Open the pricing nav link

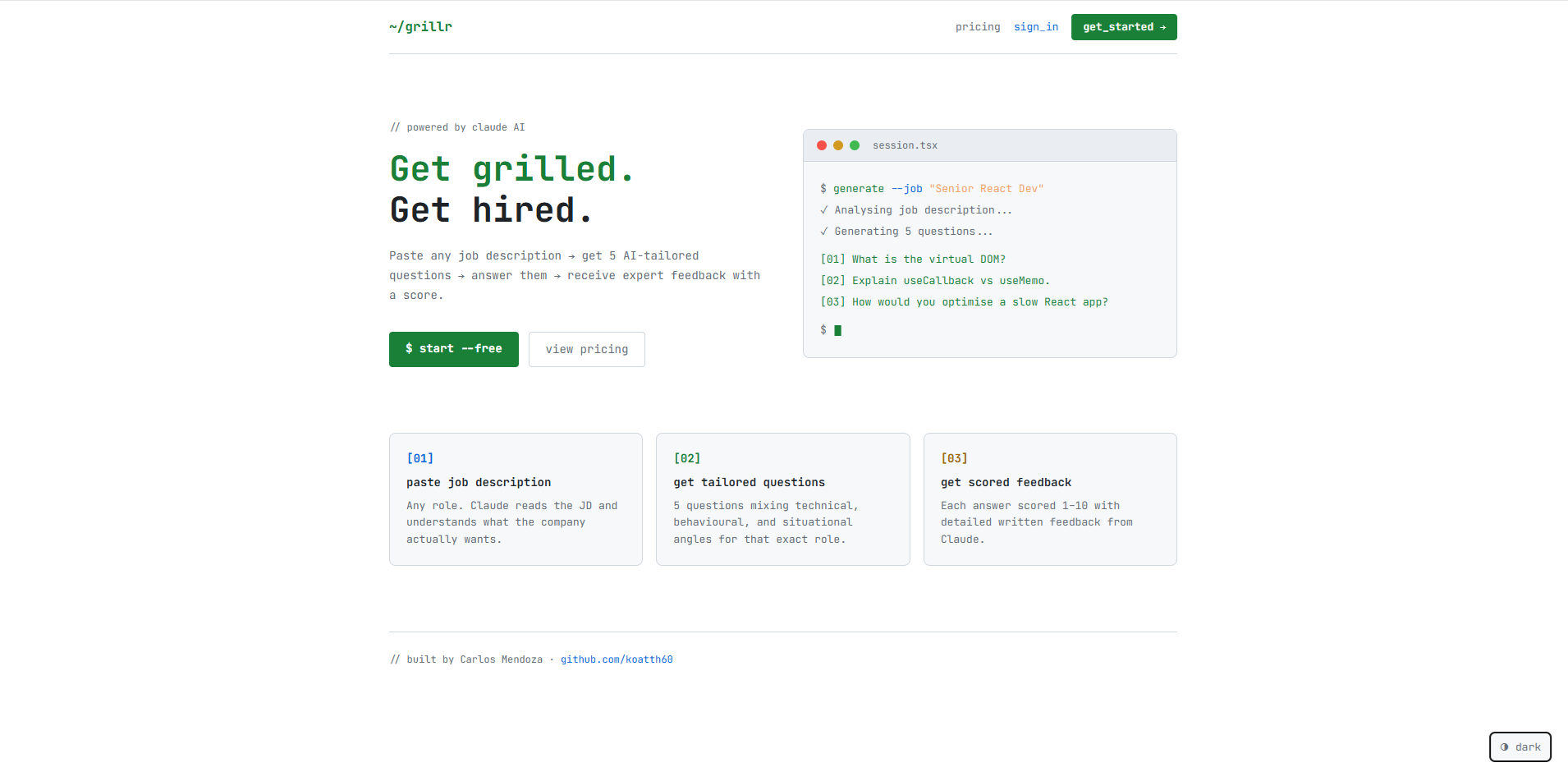977,27
